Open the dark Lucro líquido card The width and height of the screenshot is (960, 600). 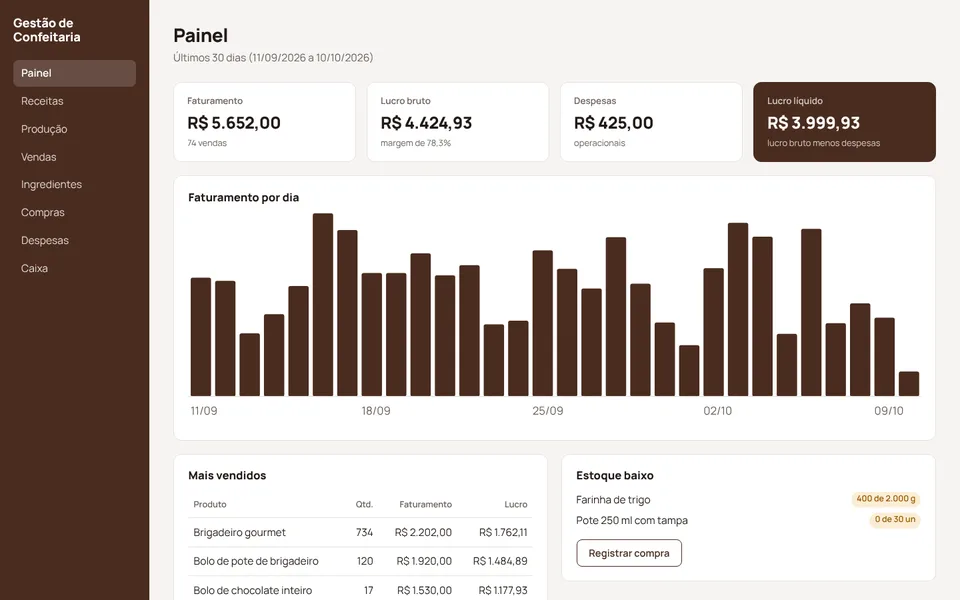(x=844, y=122)
